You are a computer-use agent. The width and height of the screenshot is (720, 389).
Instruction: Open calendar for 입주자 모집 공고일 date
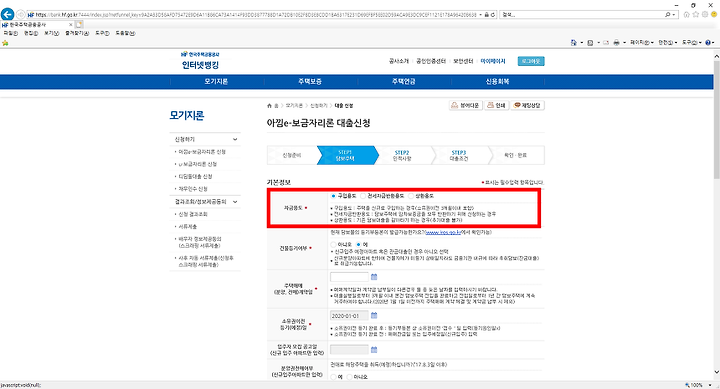pos(374,350)
